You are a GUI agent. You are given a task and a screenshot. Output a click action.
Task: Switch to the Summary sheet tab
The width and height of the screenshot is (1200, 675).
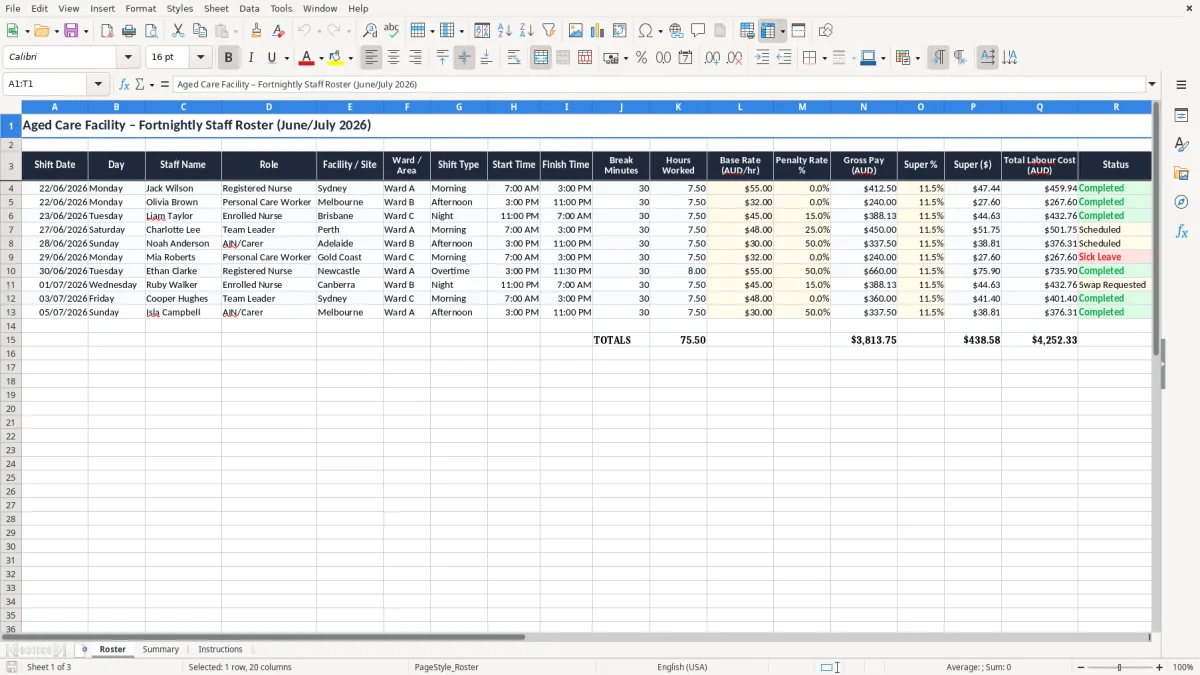coord(161,649)
